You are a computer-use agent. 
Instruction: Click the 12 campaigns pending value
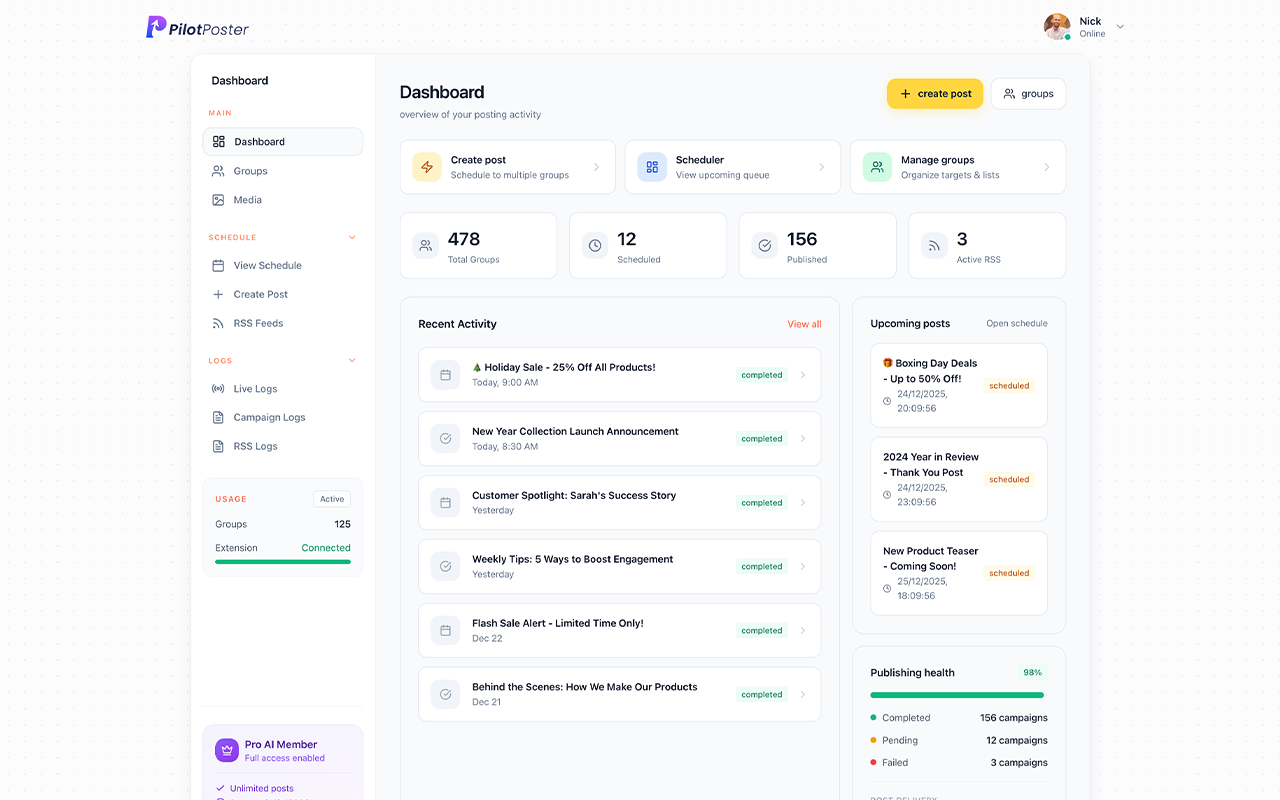(x=1017, y=741)
